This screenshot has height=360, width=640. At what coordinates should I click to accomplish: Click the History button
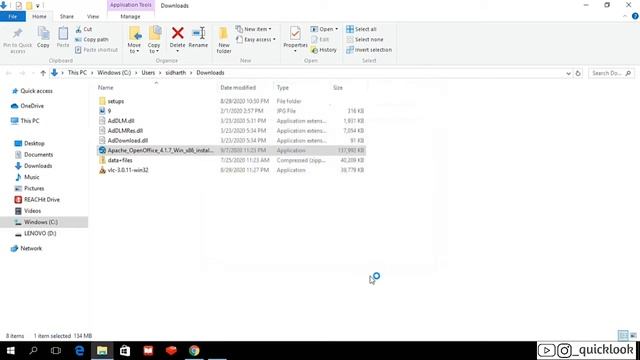[324, 50]
